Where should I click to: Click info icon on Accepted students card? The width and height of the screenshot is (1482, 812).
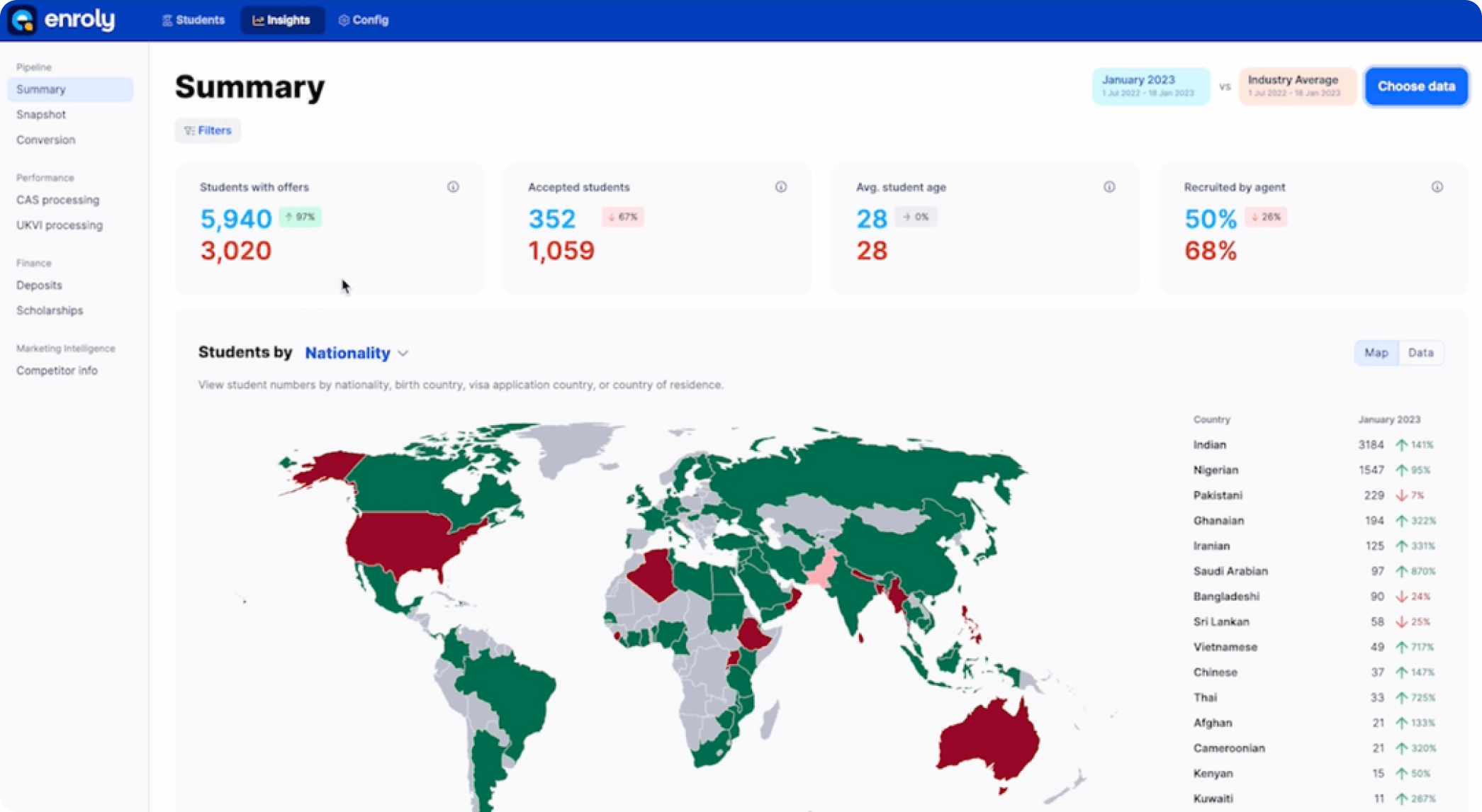(780, 187)
